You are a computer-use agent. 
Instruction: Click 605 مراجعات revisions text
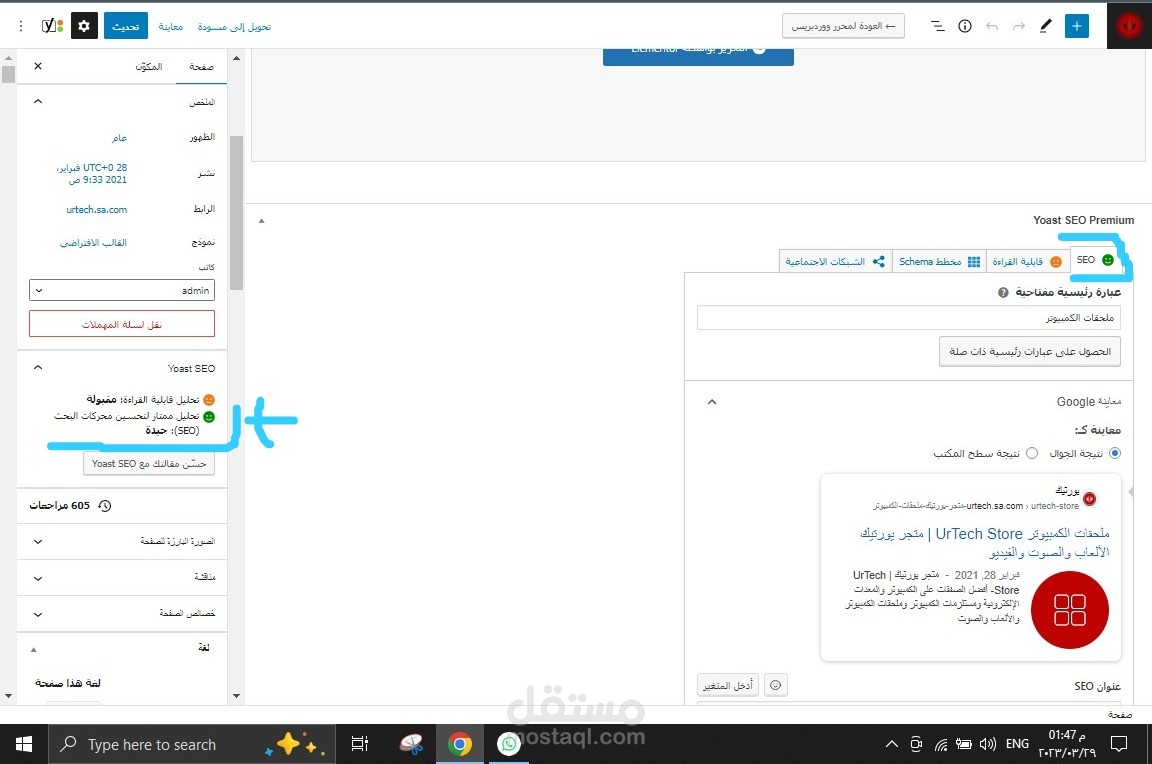coord(60,505)
